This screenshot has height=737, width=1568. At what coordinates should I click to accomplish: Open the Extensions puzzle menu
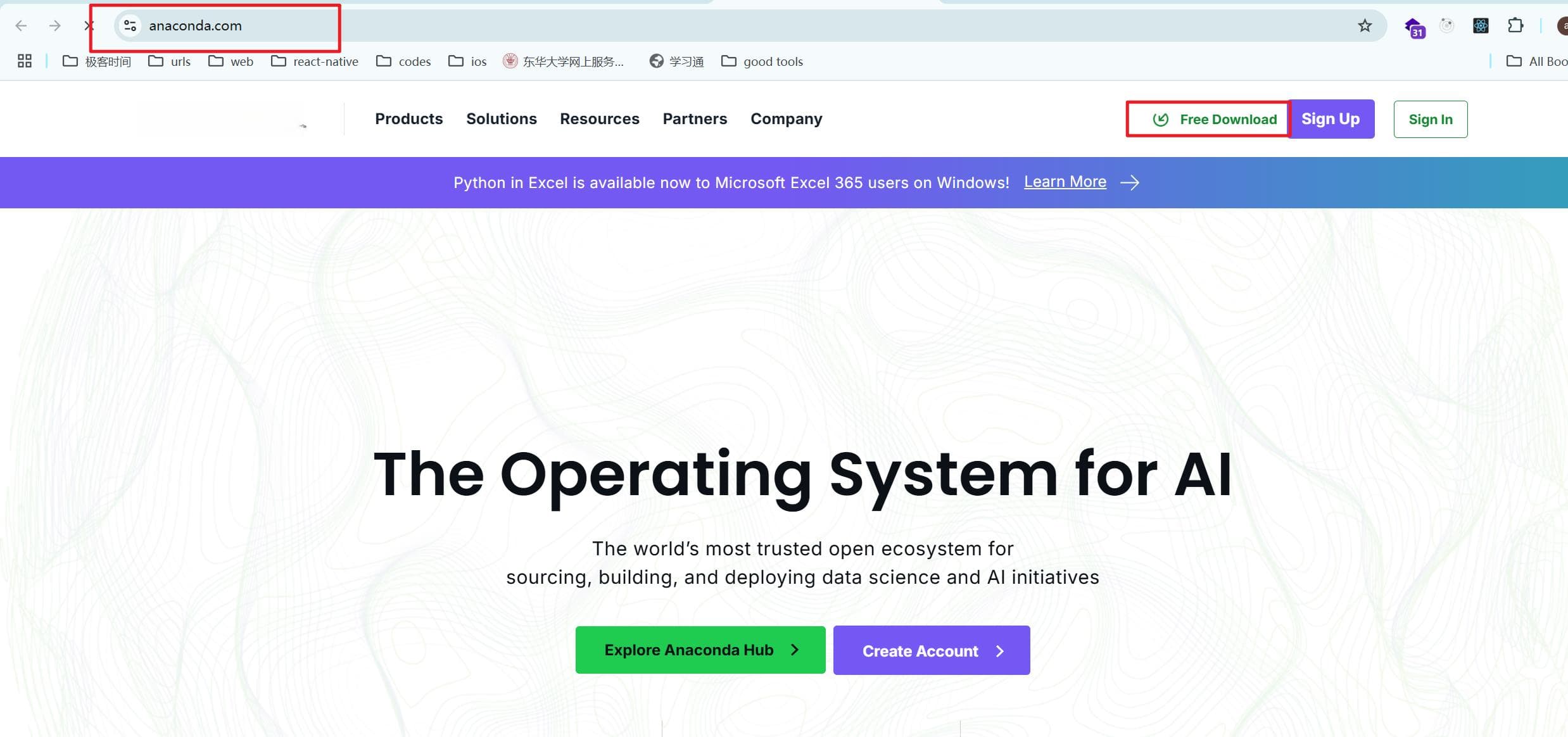click(x=1515, y=25)
